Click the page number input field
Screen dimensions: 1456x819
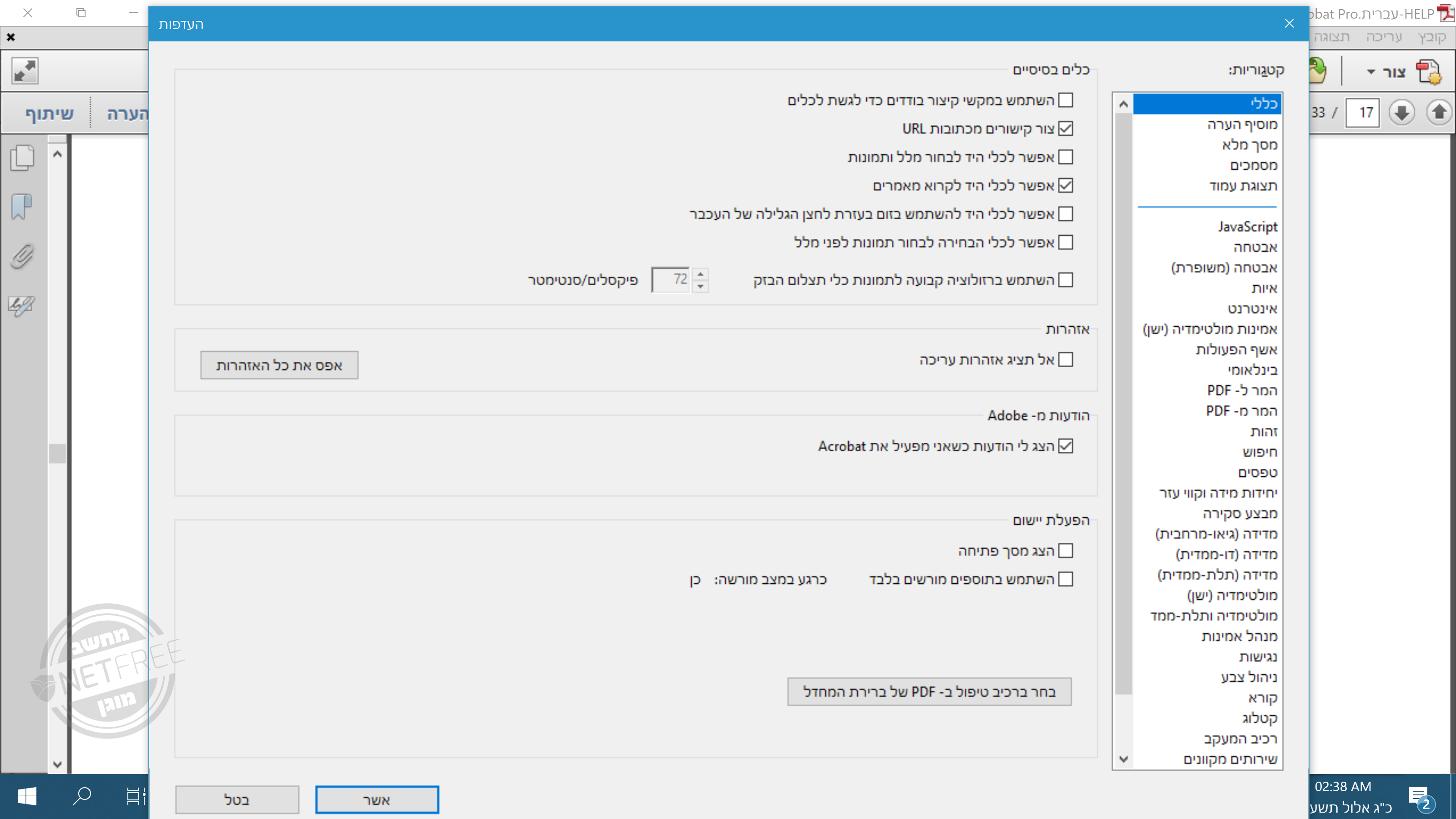pos(1362,112)
